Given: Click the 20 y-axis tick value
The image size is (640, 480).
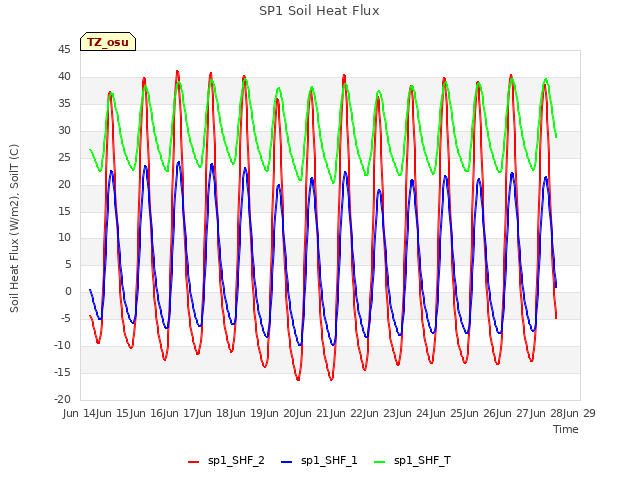Looking at the screenshot, I should tap(64, 184).
